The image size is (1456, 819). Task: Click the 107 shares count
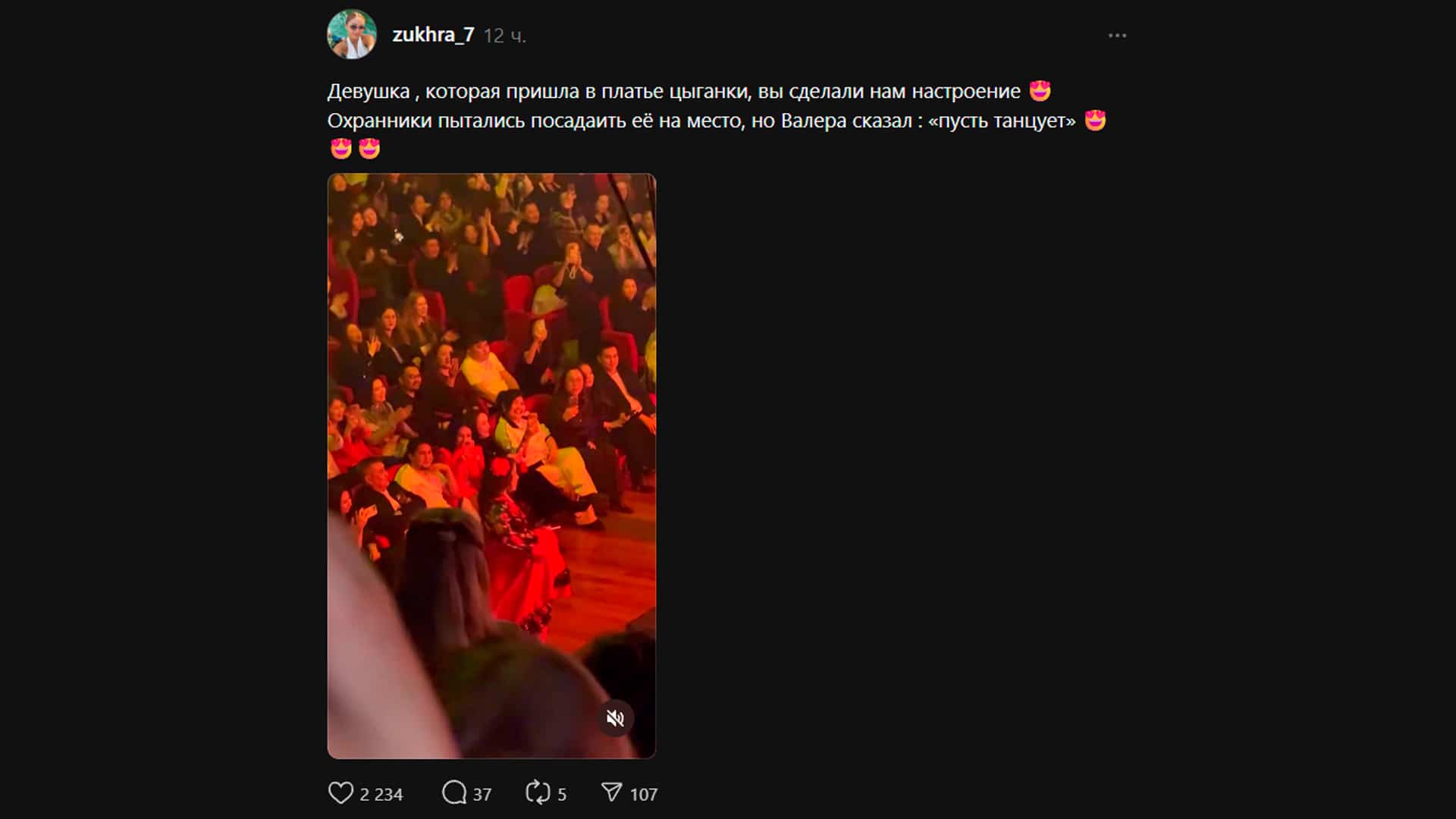(x=644, y=795)
